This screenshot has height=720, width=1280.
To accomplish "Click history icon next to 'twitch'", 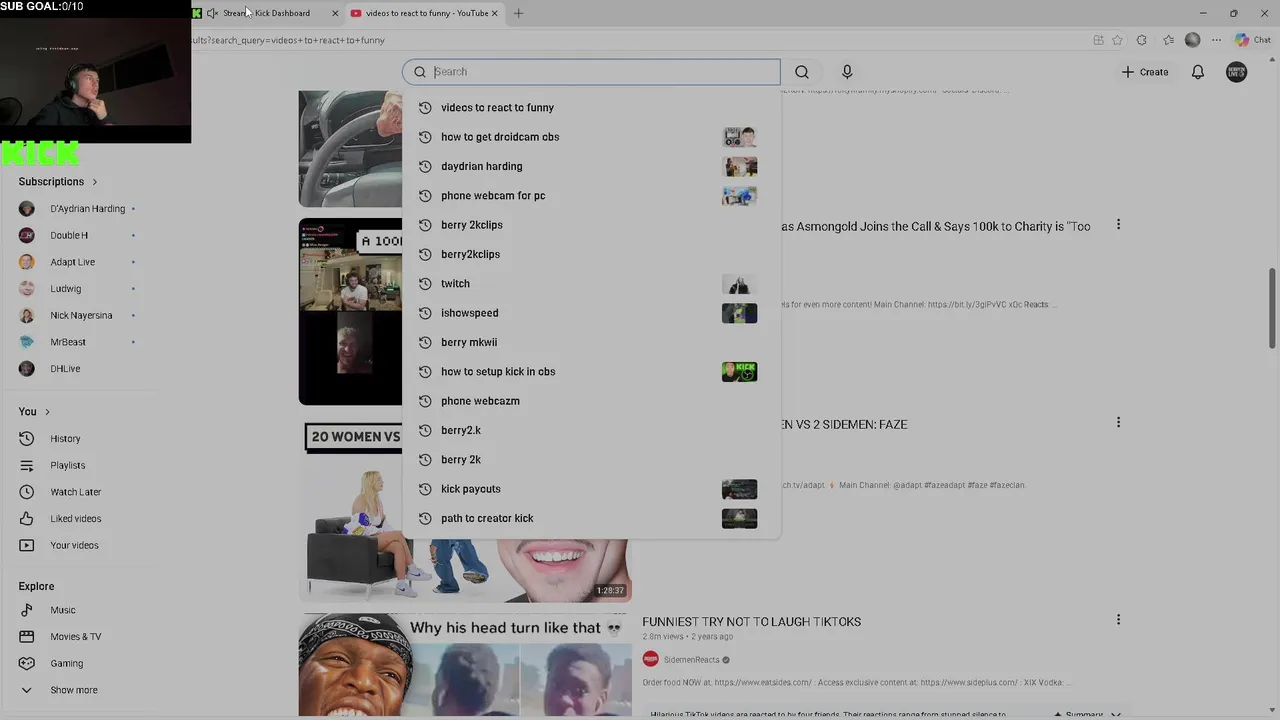I will (x=425, y=284).
